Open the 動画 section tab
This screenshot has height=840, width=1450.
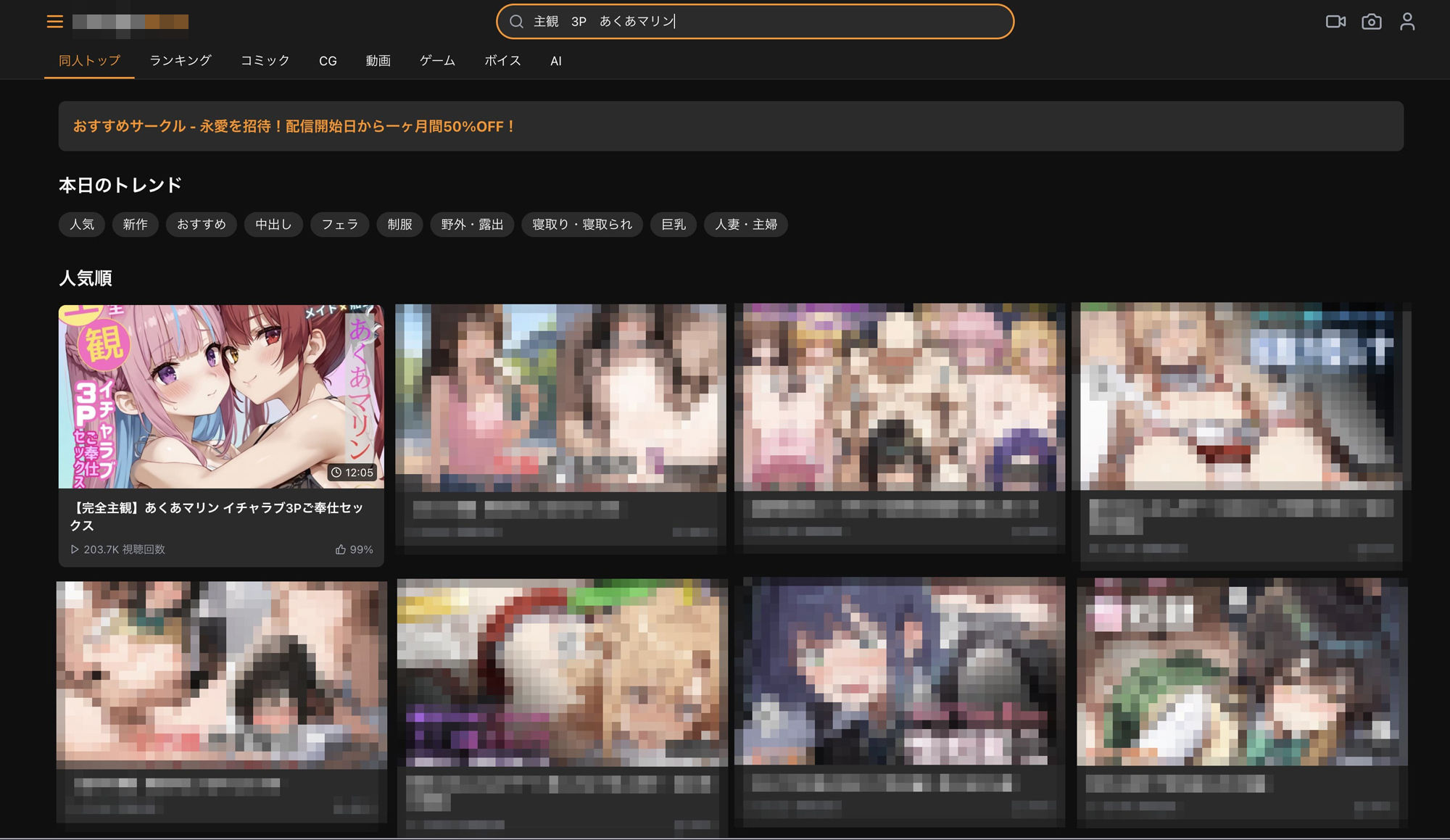point(378,61)
